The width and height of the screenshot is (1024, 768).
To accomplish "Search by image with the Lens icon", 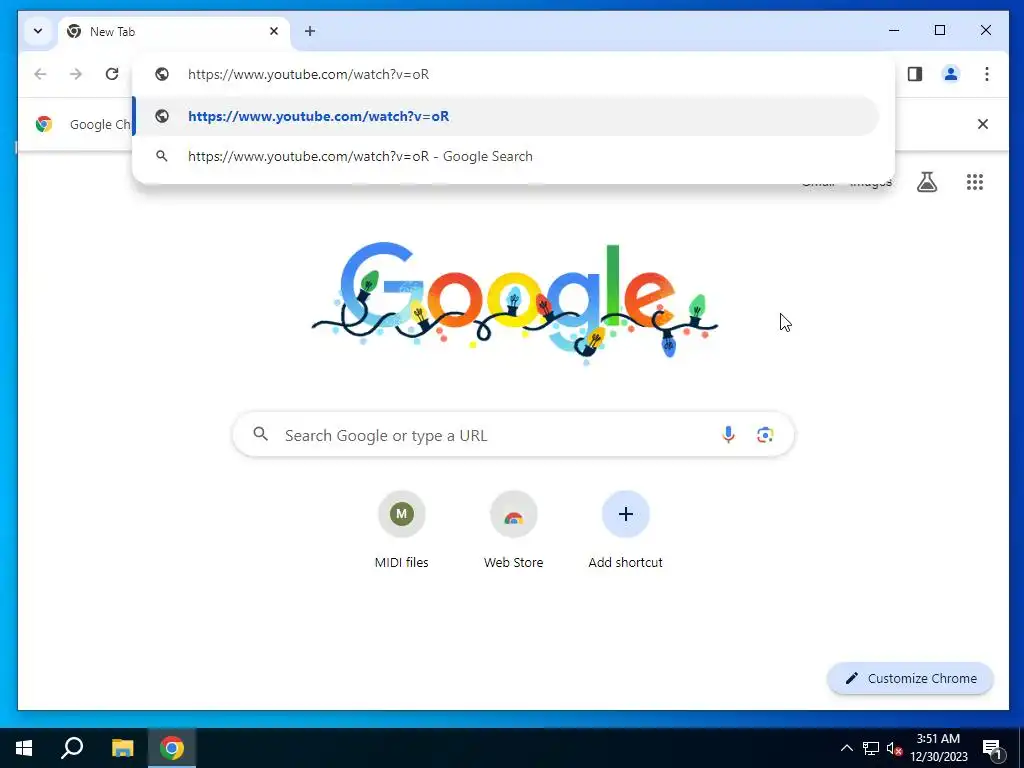I will (765, 435).
